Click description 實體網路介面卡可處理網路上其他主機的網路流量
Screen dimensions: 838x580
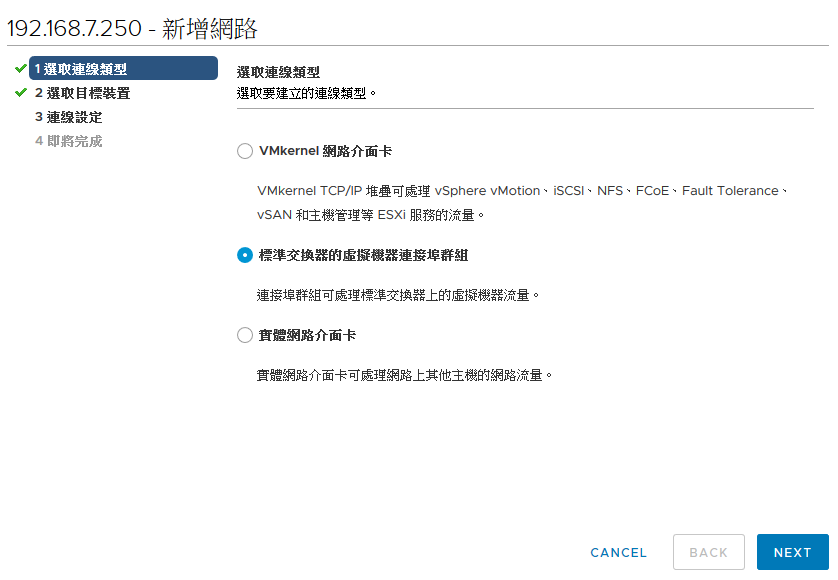tap(404, 375)
